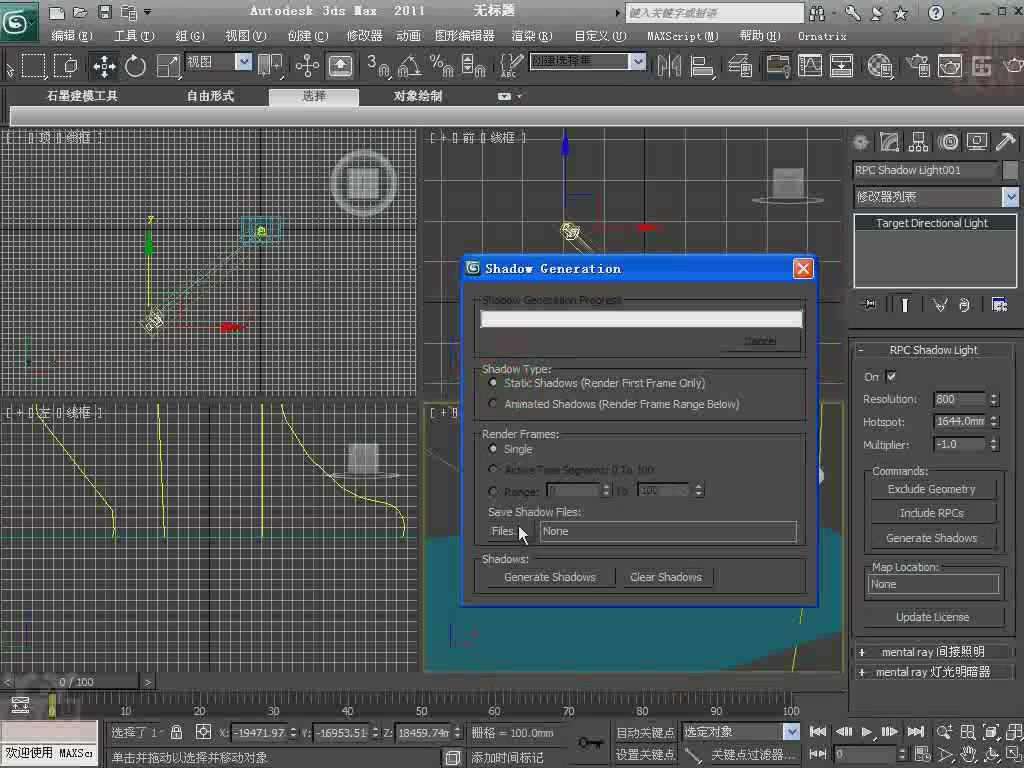1024x768 pixels.
Task: Open the Ornatrix menu
Action: point(822,36)
